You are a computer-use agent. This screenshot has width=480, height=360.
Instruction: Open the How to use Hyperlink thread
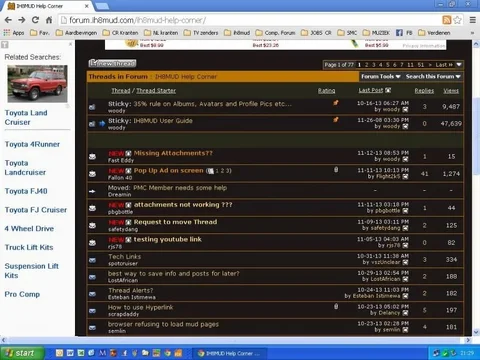140,307
